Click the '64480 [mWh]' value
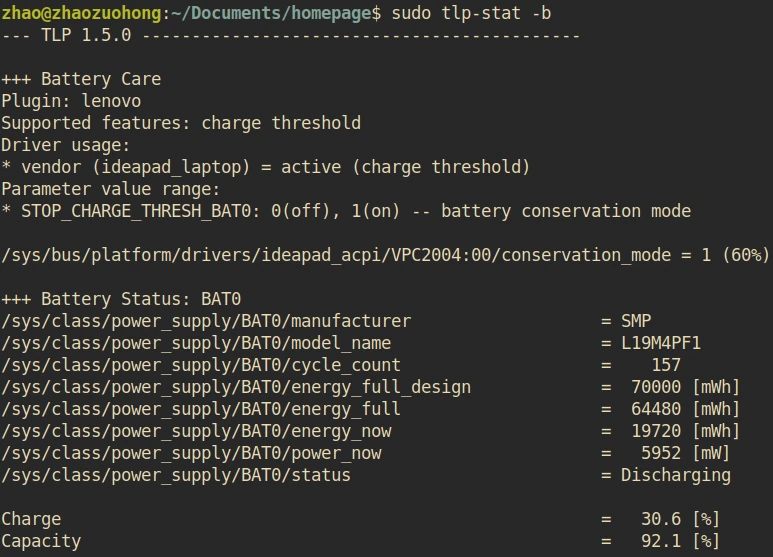 pyautogui.click(x=686, y=409)
